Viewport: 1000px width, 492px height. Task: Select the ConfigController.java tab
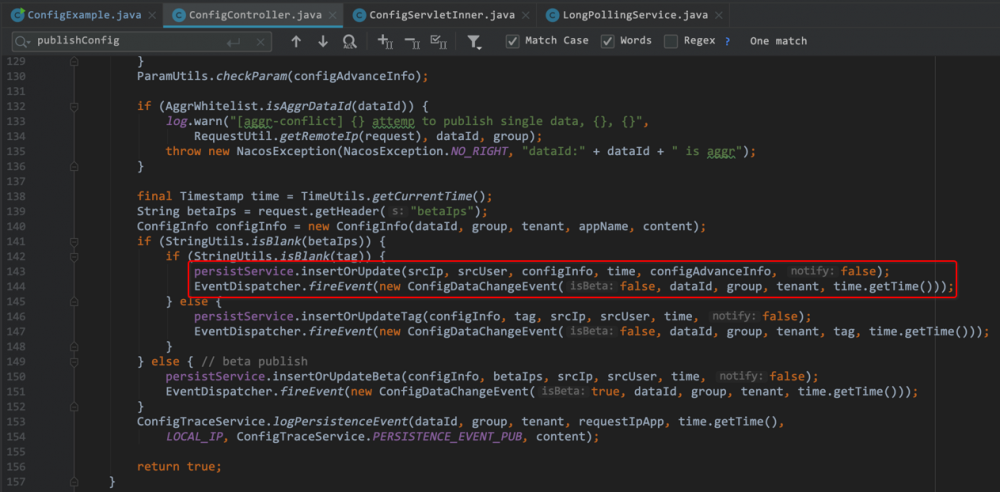(x=254, y=14)
